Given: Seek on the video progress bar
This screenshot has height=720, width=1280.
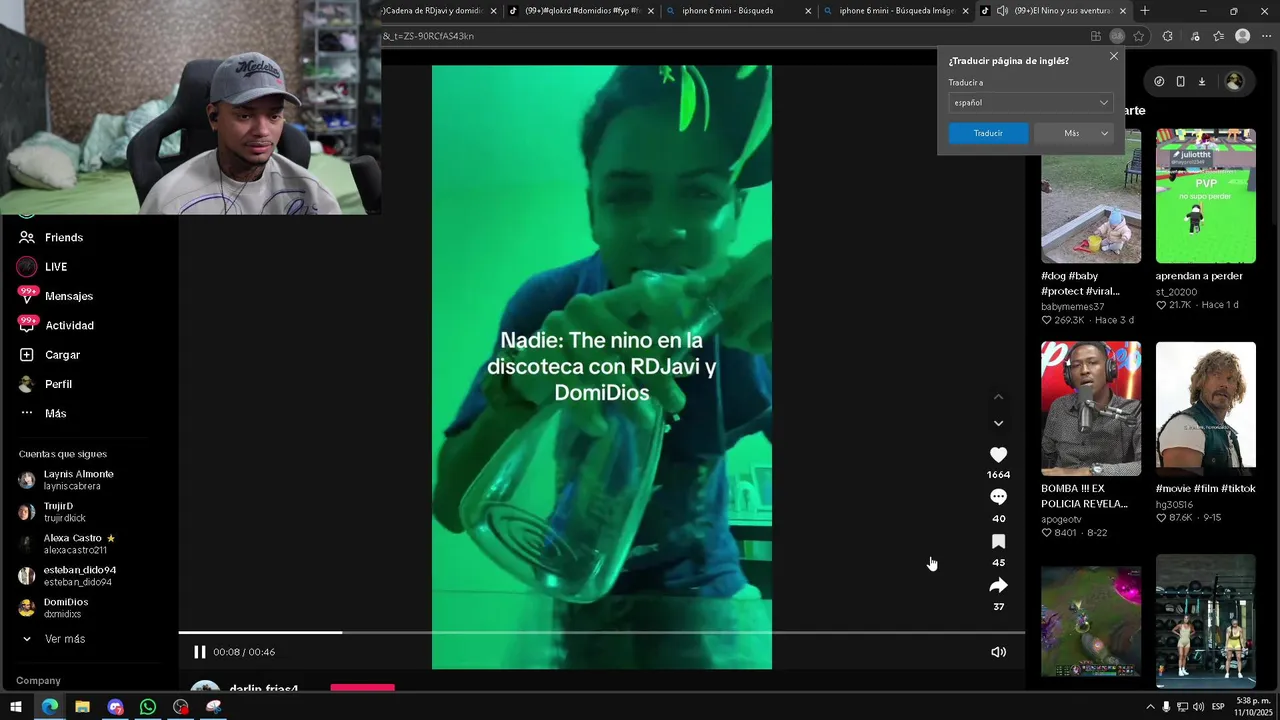Looking at the screenshot, I should point(602,632).
